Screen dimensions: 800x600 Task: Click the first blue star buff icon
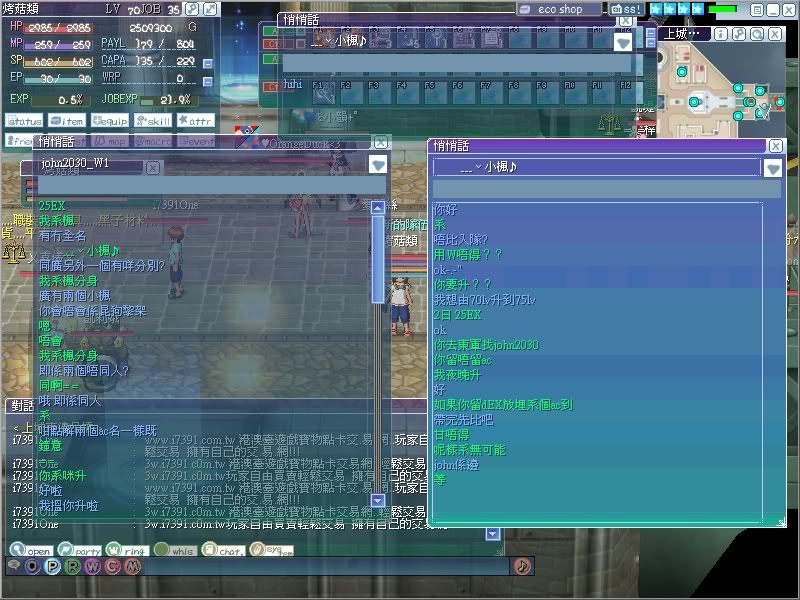656,9
